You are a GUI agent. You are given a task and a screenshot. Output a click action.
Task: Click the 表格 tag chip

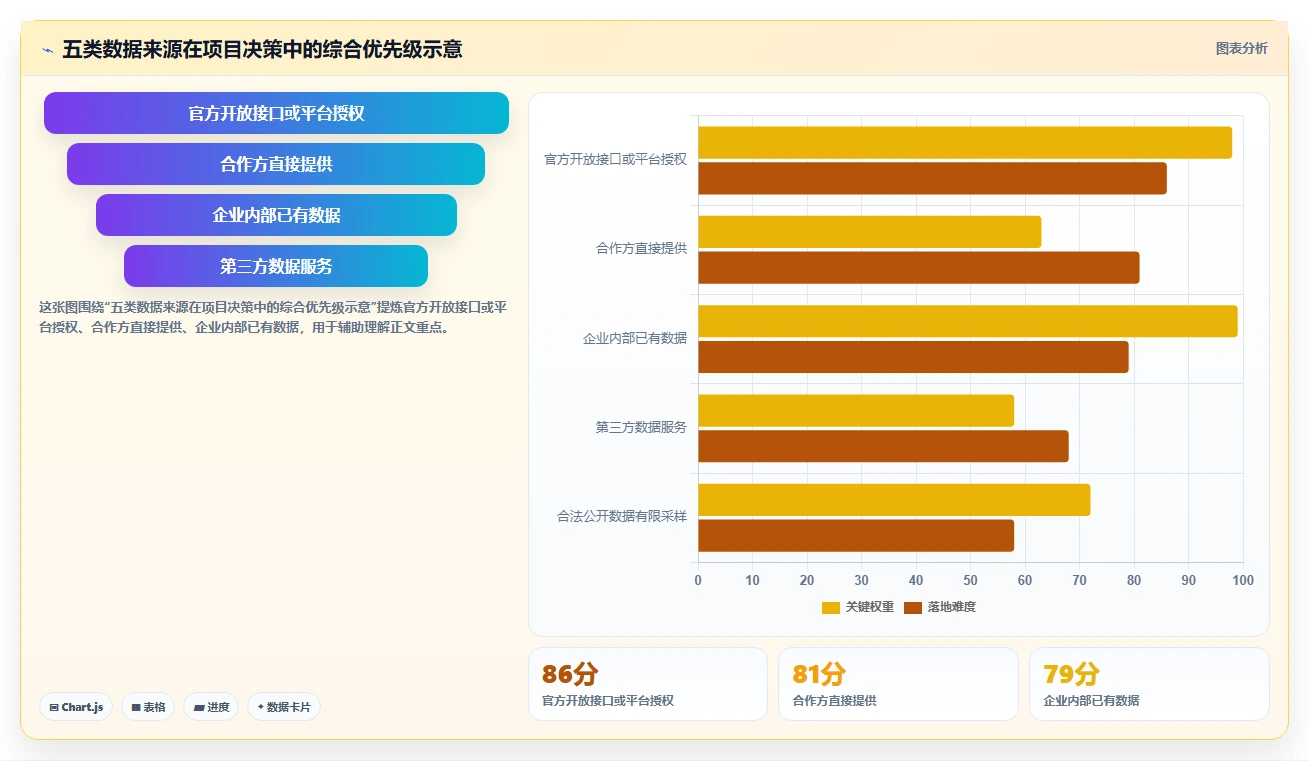[x=148, y=707]
